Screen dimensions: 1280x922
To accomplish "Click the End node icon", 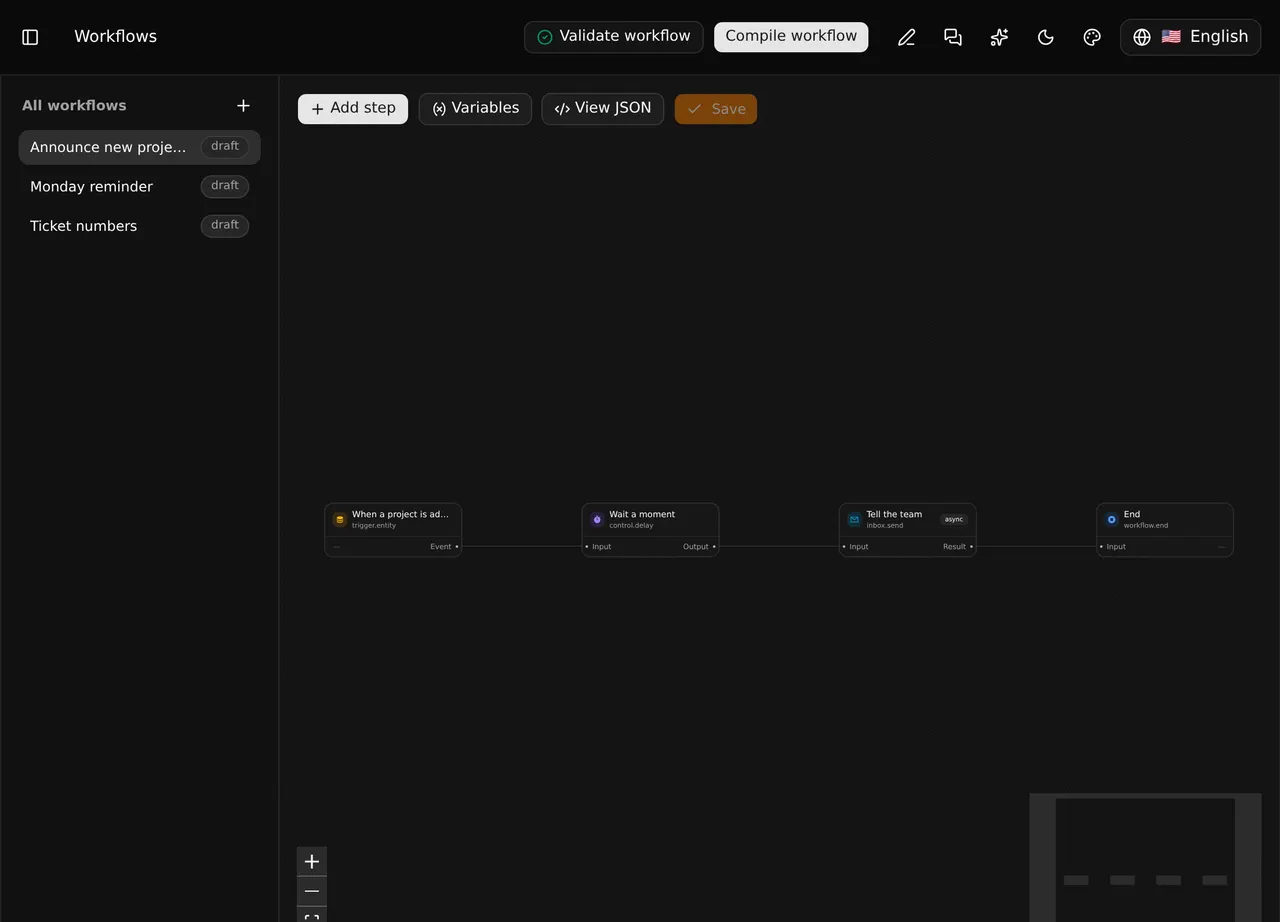I will pyautogui.click(x=1111, y=520).
